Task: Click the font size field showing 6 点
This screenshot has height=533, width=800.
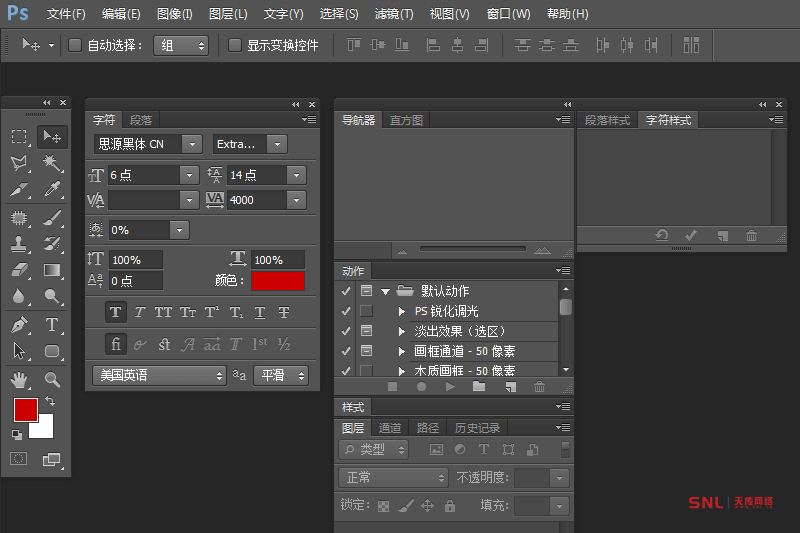Action: click(143, 174)
